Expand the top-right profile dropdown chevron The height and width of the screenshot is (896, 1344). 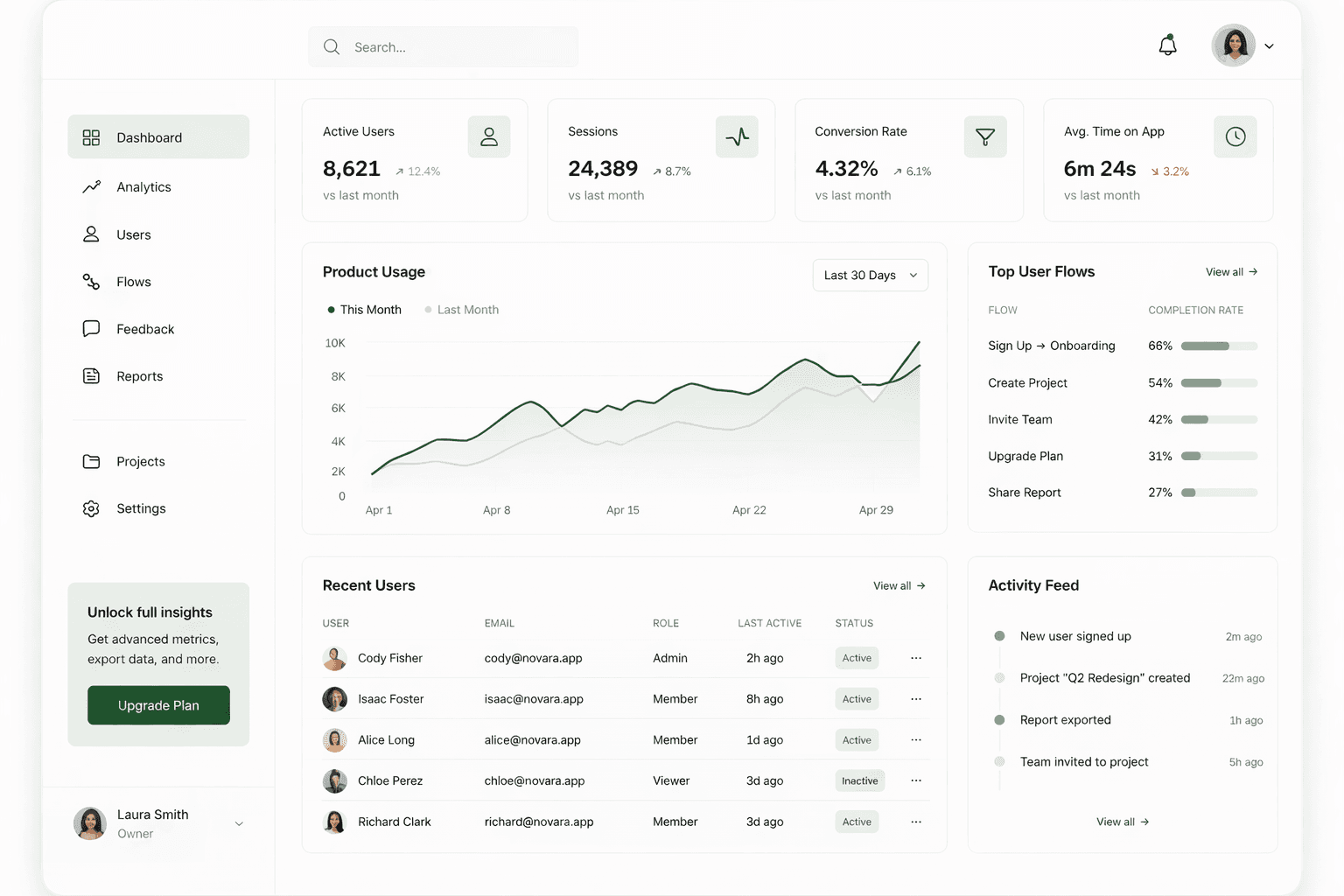point(1269,46)
